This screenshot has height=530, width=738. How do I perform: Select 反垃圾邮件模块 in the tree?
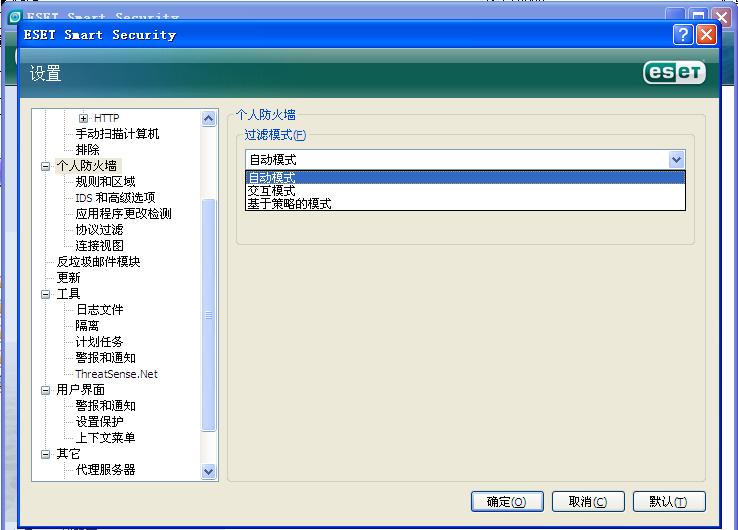(98, 262)
